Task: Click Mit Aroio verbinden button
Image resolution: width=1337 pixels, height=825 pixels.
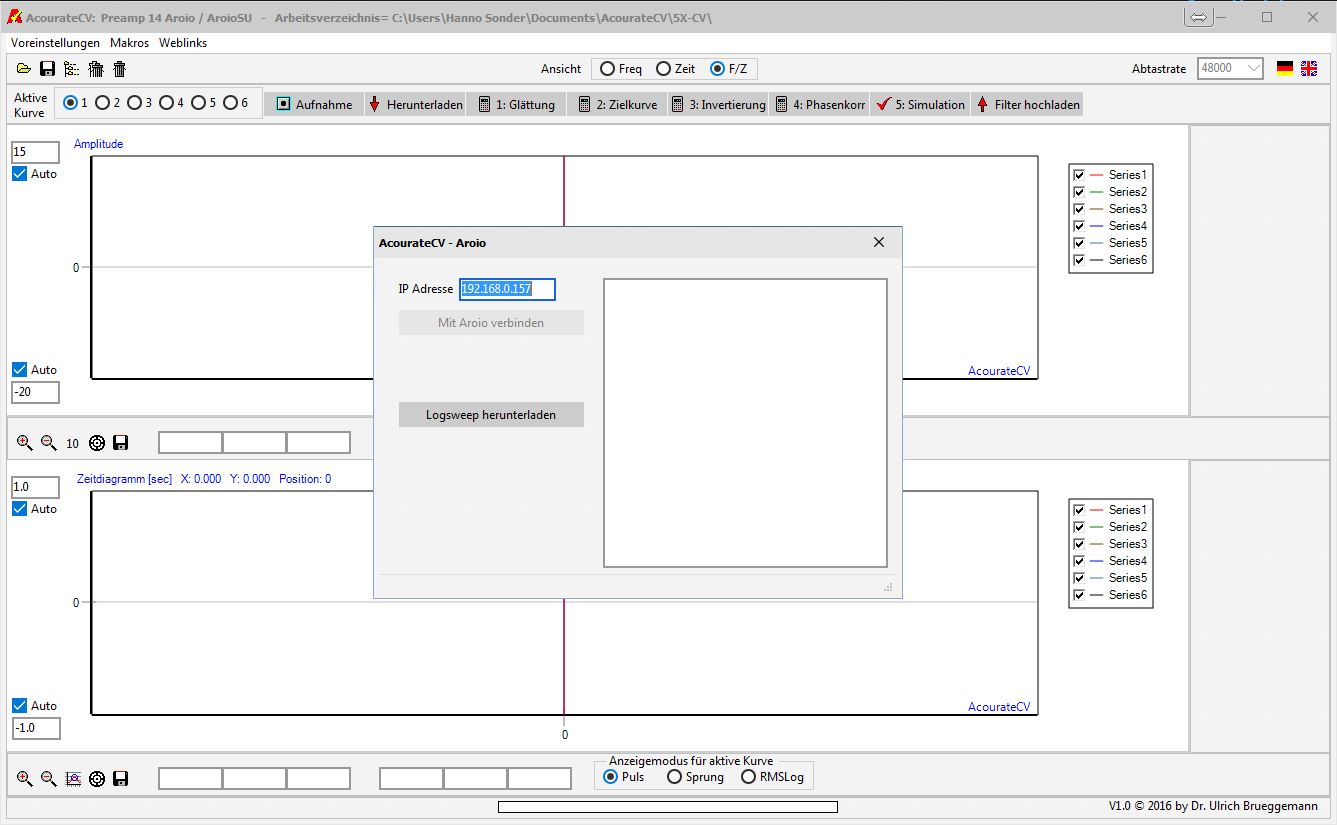Action: [491, 323]
